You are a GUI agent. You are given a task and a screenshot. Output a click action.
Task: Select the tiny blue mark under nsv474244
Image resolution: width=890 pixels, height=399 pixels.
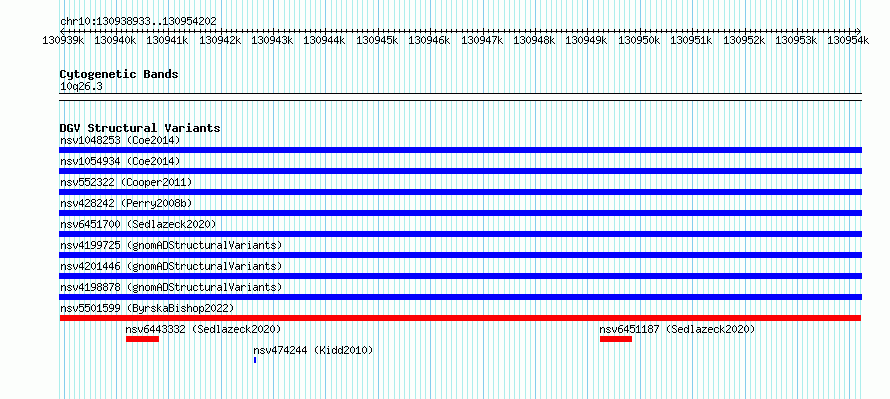coord(255,360)
